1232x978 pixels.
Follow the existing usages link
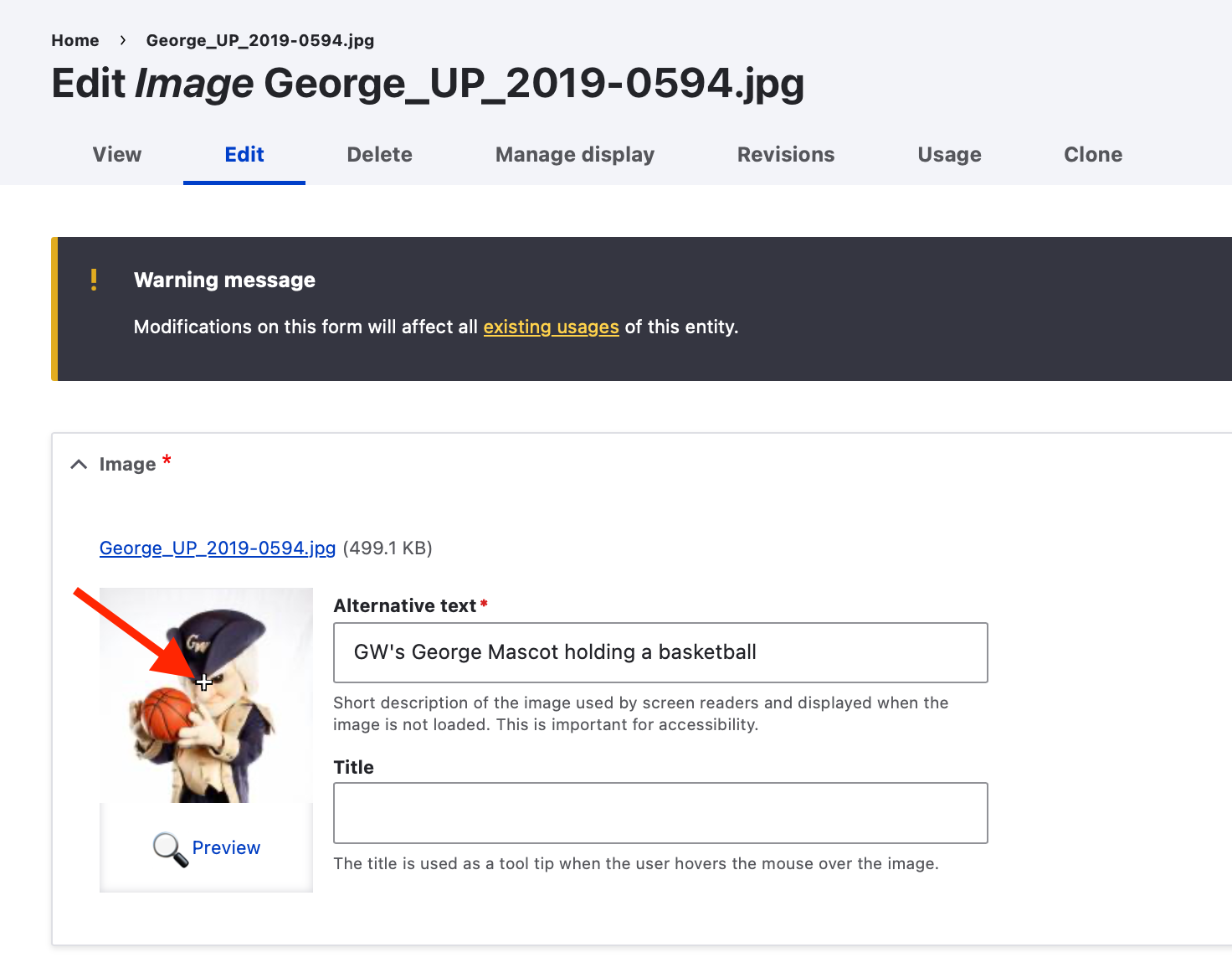[x=551, y=327]
